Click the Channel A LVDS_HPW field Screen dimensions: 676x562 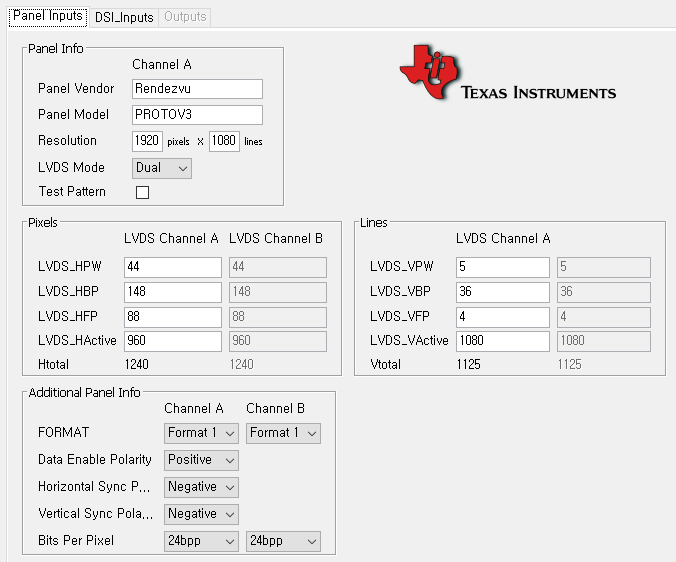pos(173,267)
